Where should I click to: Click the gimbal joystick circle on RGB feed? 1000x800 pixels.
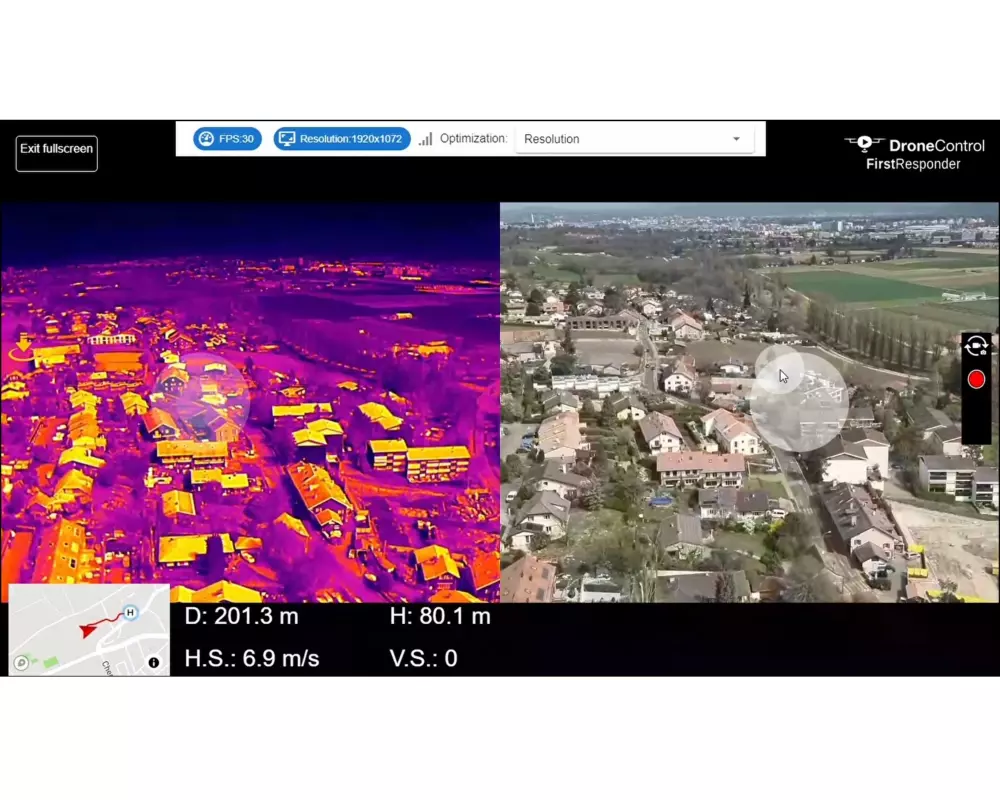[799, 397]
